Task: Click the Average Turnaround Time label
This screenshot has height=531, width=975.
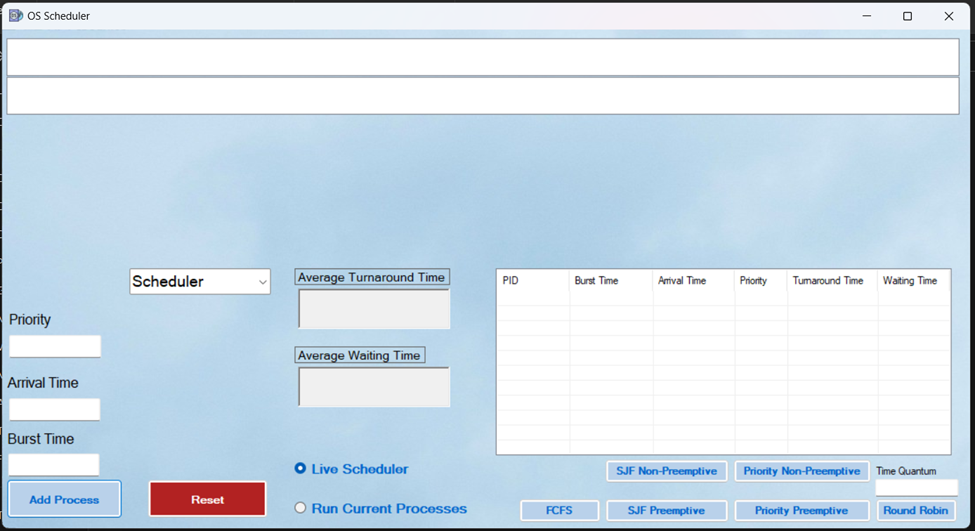Action: coord(372,277)
